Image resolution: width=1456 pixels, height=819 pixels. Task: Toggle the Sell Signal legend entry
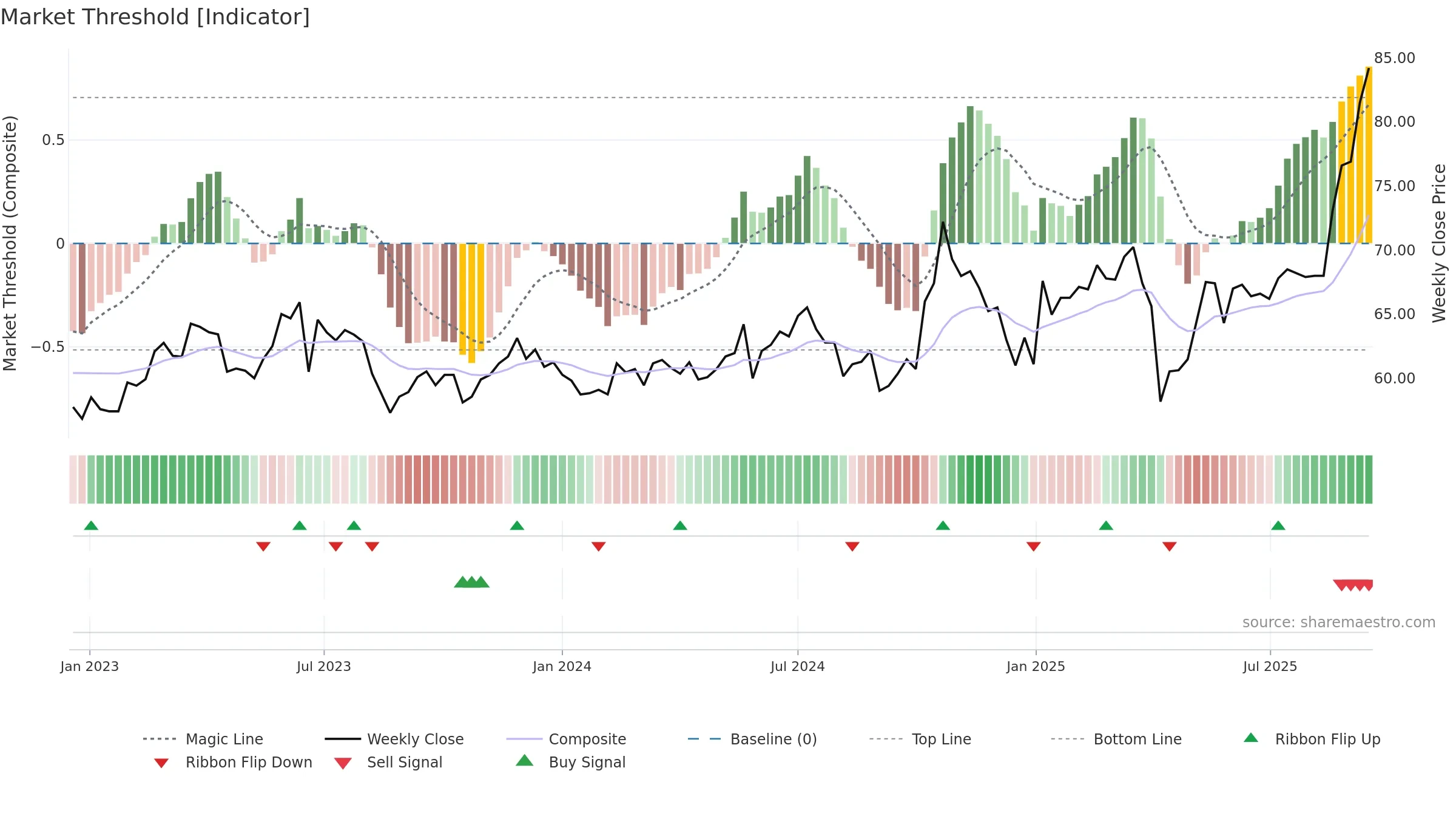pos(388,762)
